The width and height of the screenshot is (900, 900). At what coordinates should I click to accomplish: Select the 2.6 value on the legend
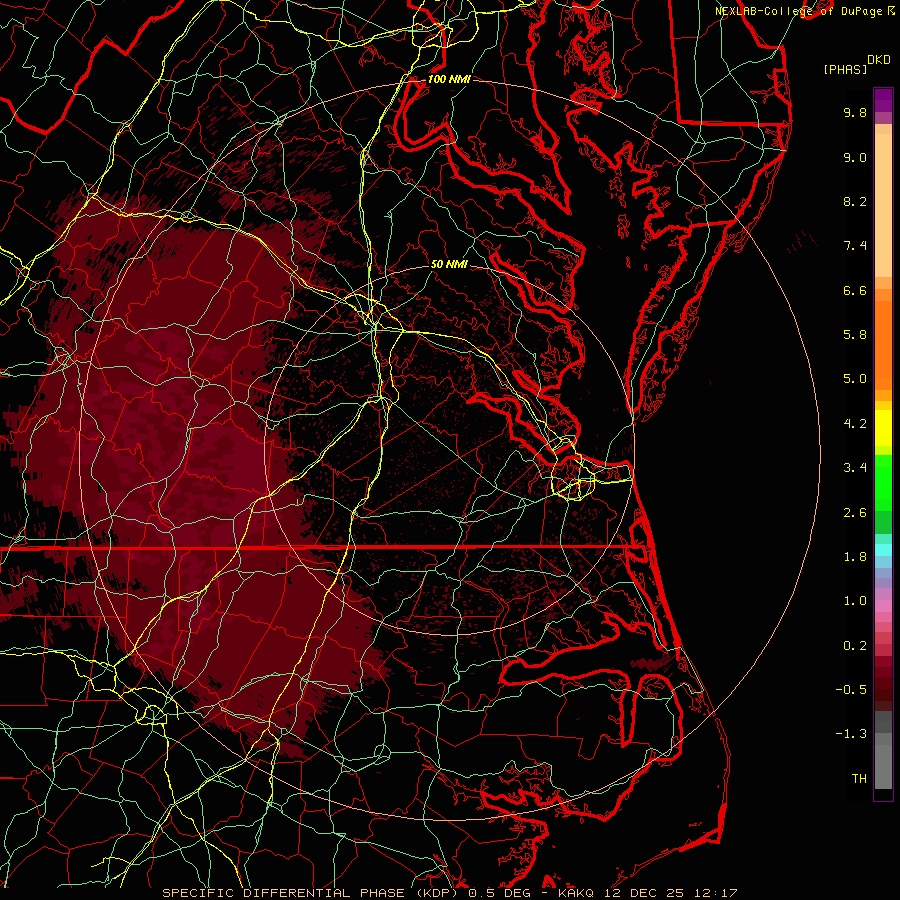855,513
